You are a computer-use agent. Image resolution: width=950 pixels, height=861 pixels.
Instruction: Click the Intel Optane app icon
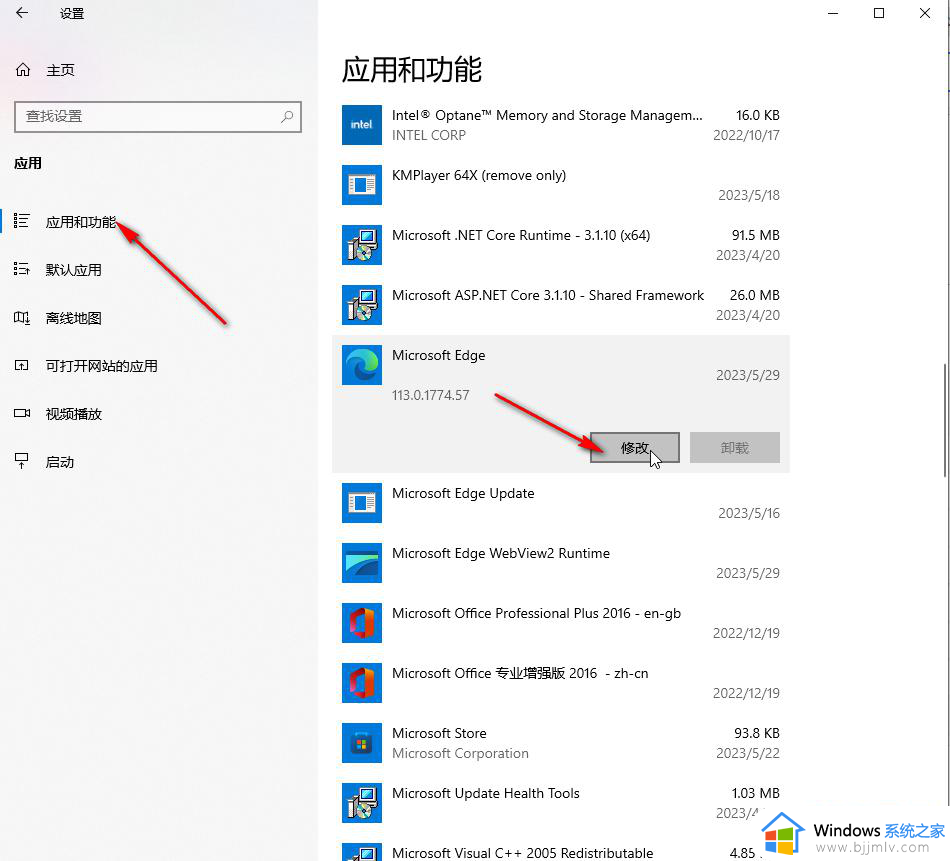[x=362, y=125]
